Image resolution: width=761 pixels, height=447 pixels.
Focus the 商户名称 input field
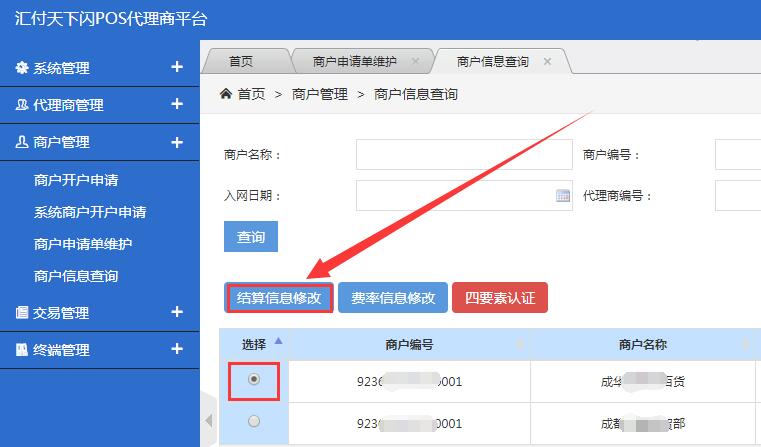464,154
